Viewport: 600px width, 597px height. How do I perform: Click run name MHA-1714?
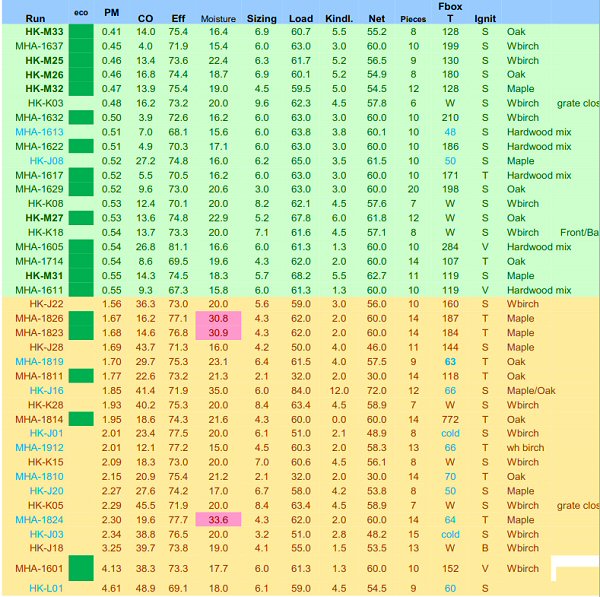(39, 261)
